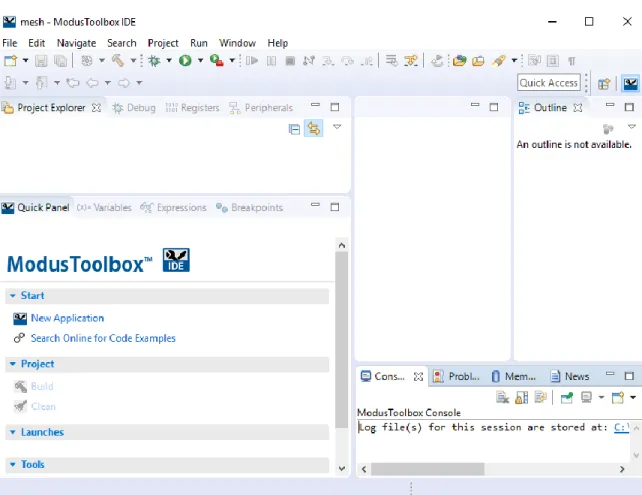
Task: Select the ModusToolbox perspective button
Action: 631,84
